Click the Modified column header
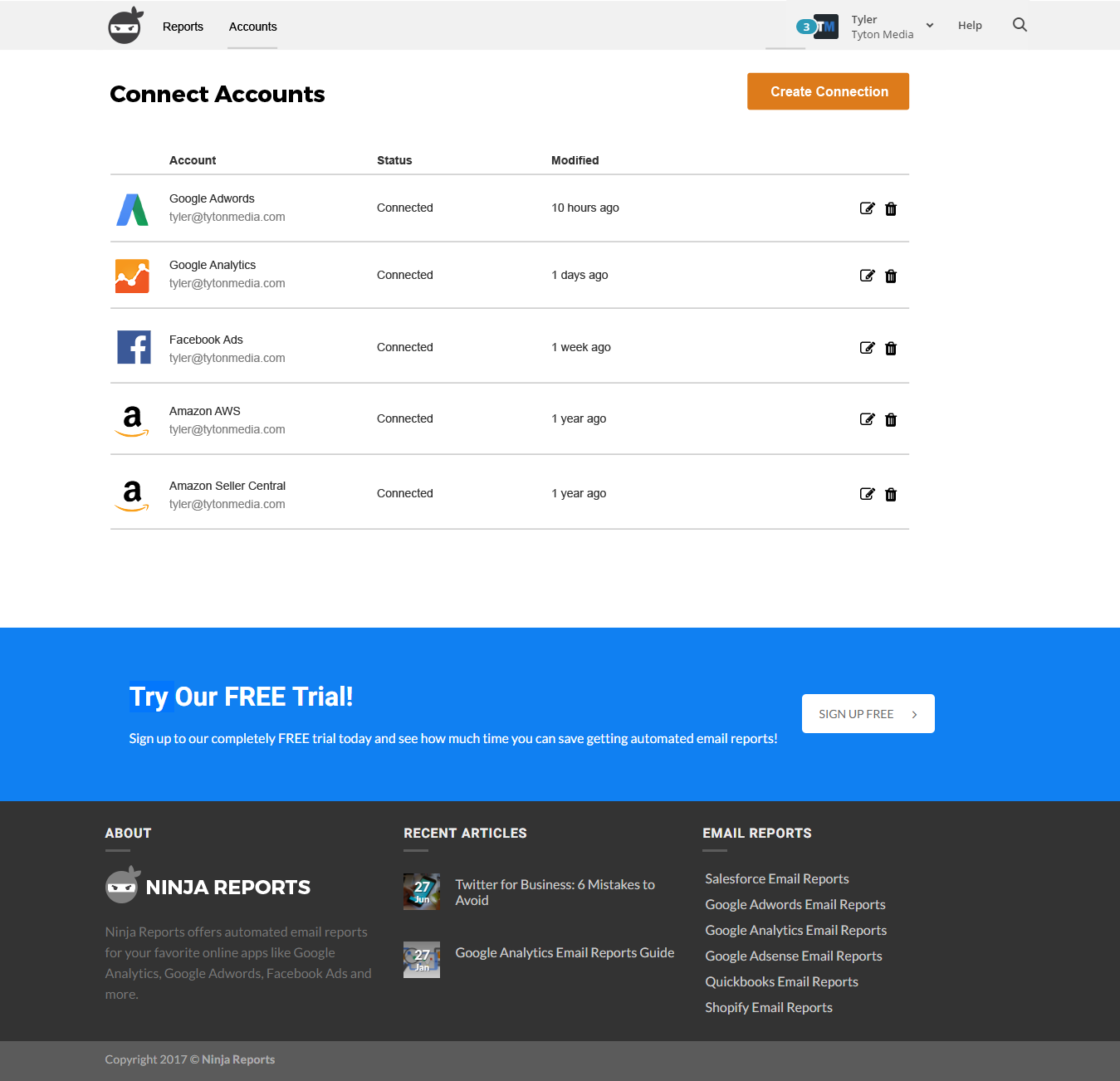This screenshot has width=1120, height=1081. coord(575,160)
